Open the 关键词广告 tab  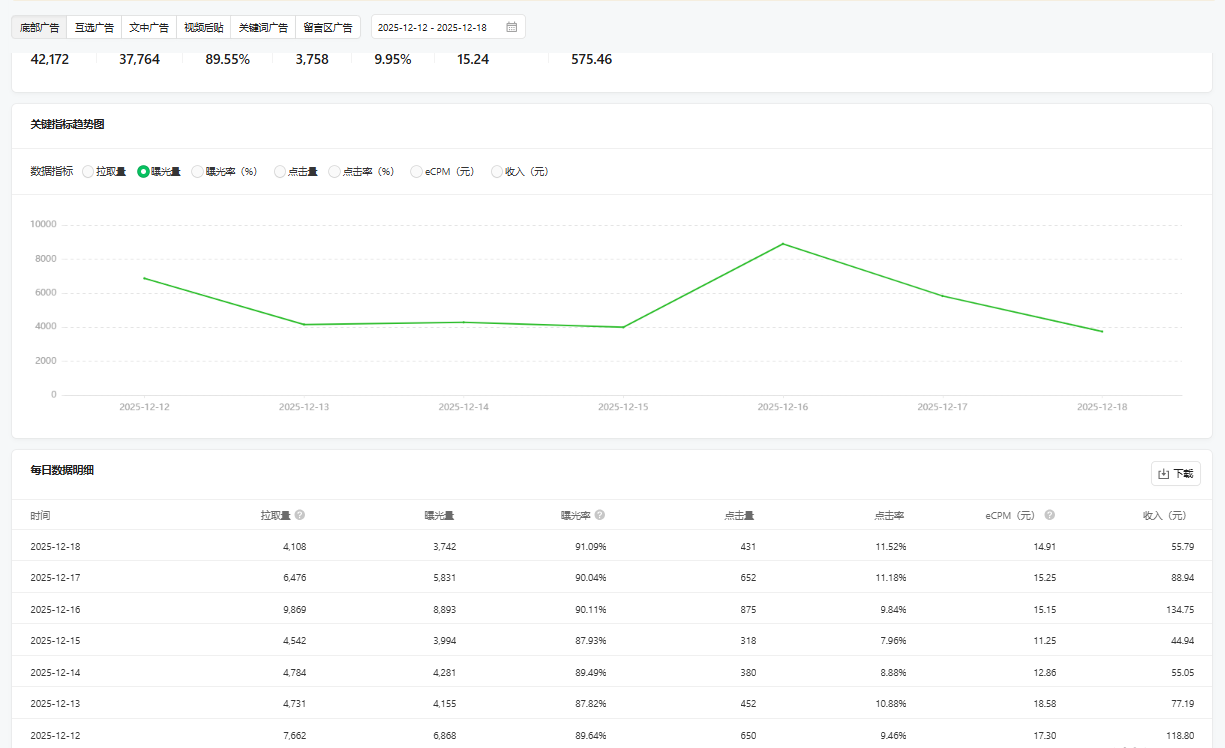263,27
